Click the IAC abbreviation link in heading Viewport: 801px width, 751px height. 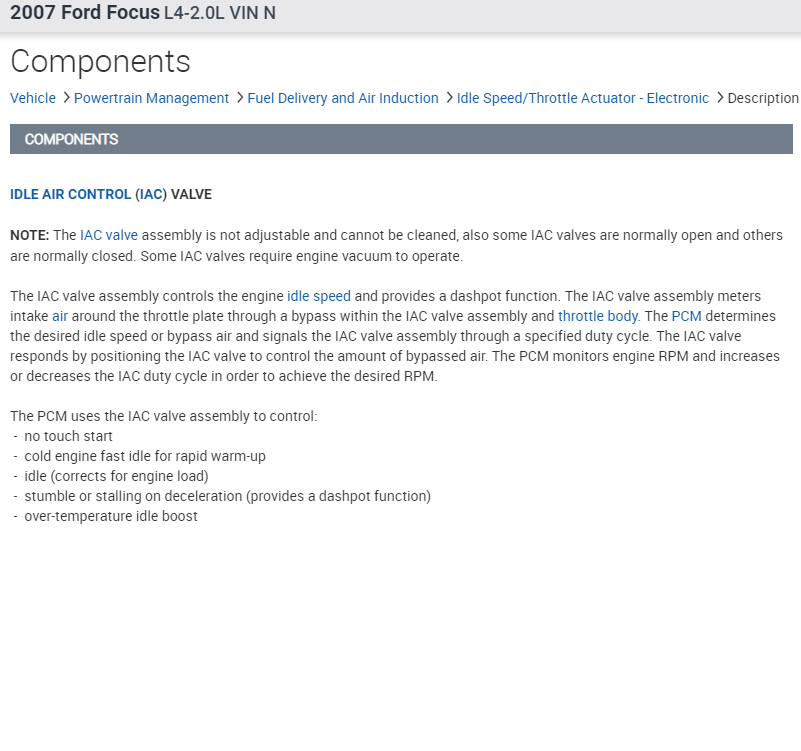[x=151, y=194]
